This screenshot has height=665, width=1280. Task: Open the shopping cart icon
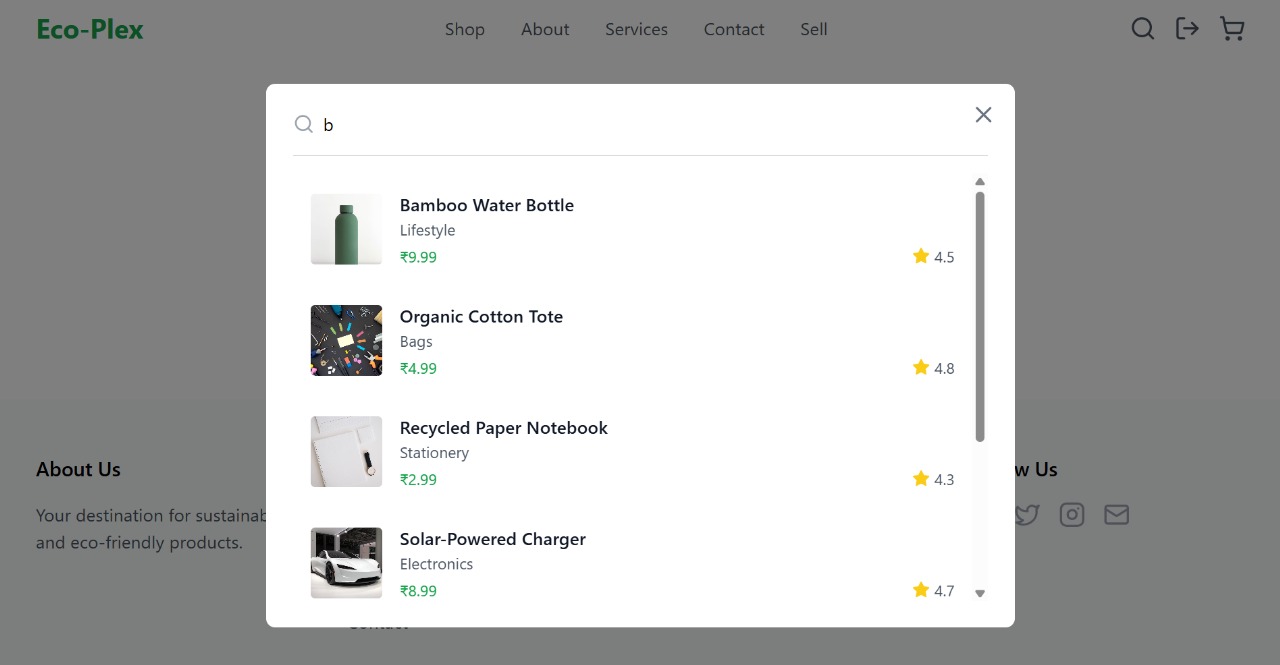[1232, 29]
